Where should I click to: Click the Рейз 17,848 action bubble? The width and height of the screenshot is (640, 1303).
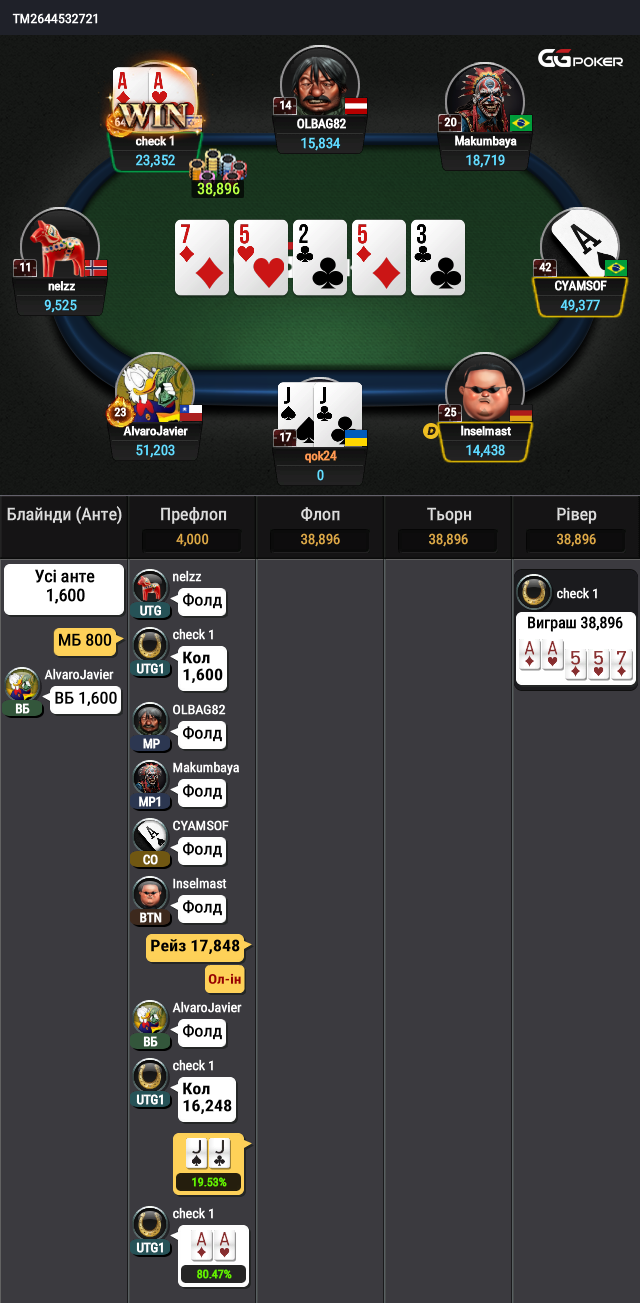196,946
